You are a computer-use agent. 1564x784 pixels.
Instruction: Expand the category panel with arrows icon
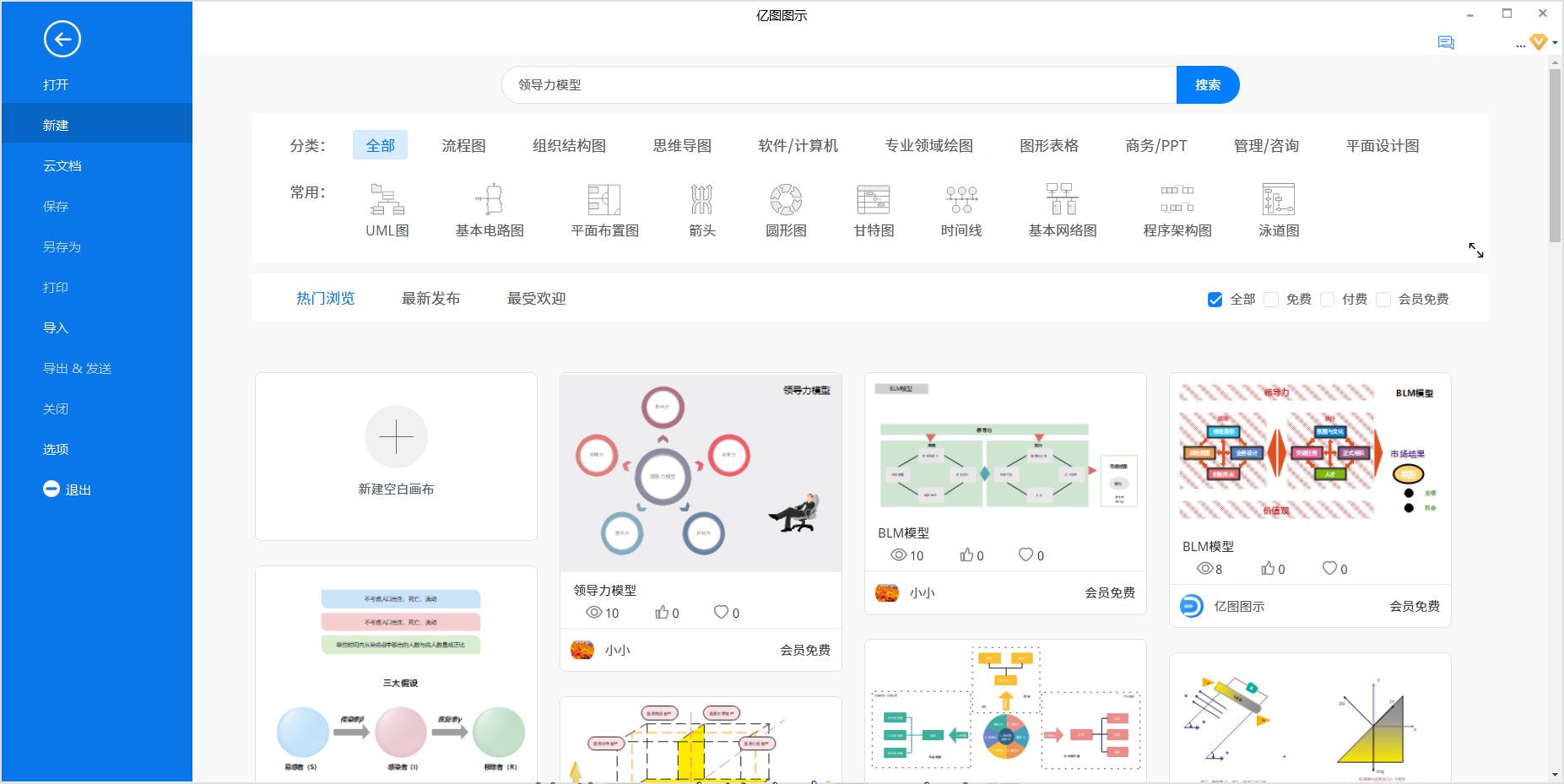coord(1475,251)
